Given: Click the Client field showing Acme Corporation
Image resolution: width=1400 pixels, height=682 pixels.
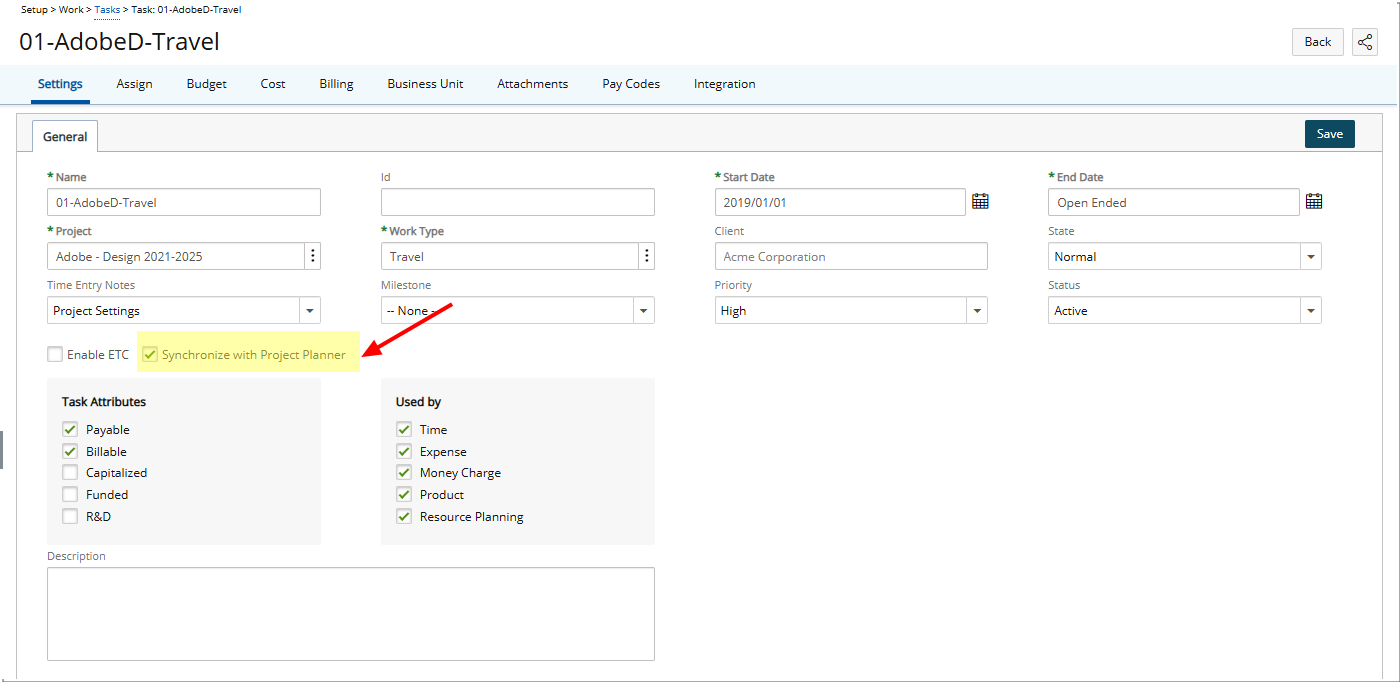Looking at the screenshot, I should click(851, 256).
